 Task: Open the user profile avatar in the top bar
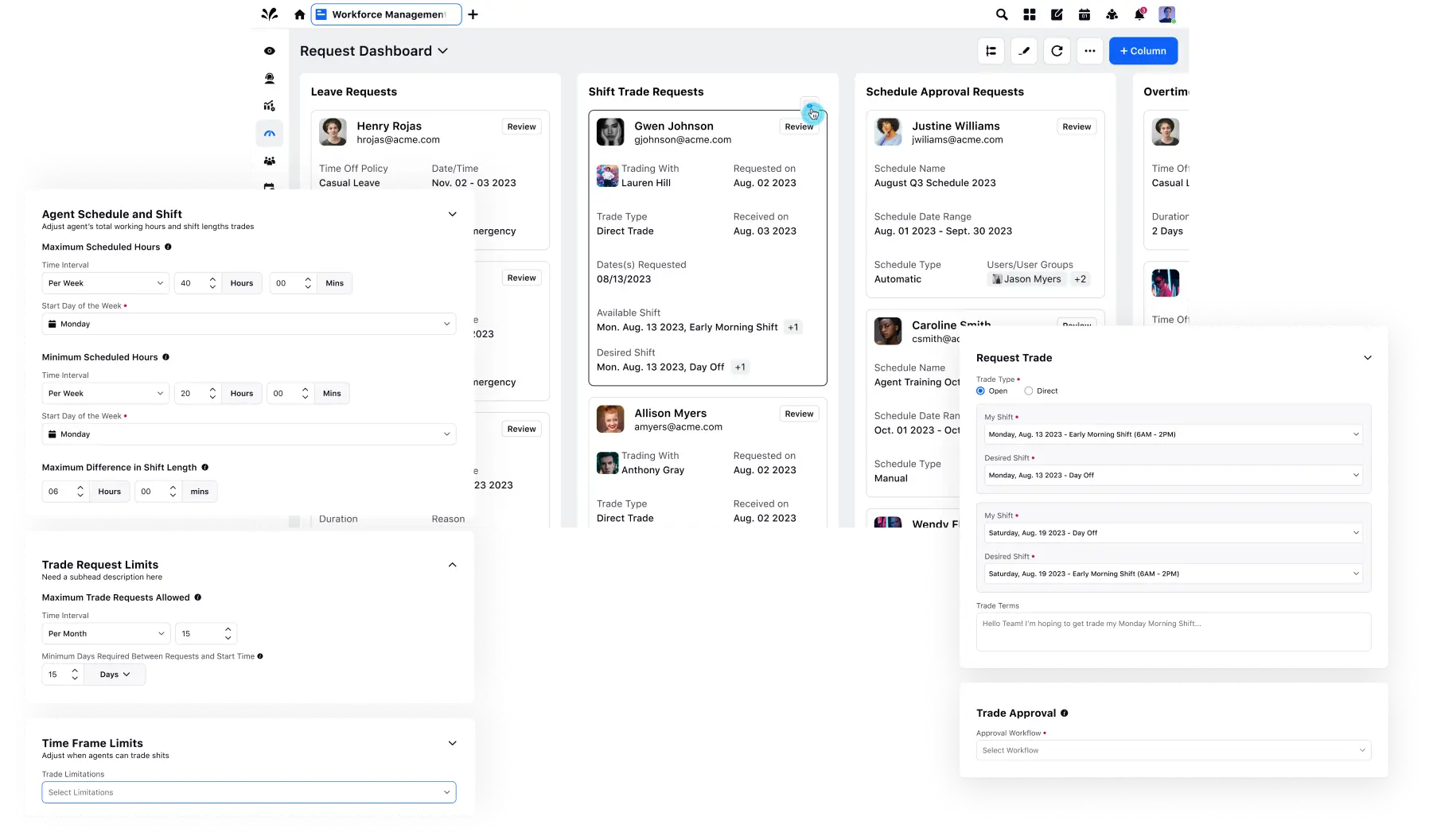tap(1167, 14)
